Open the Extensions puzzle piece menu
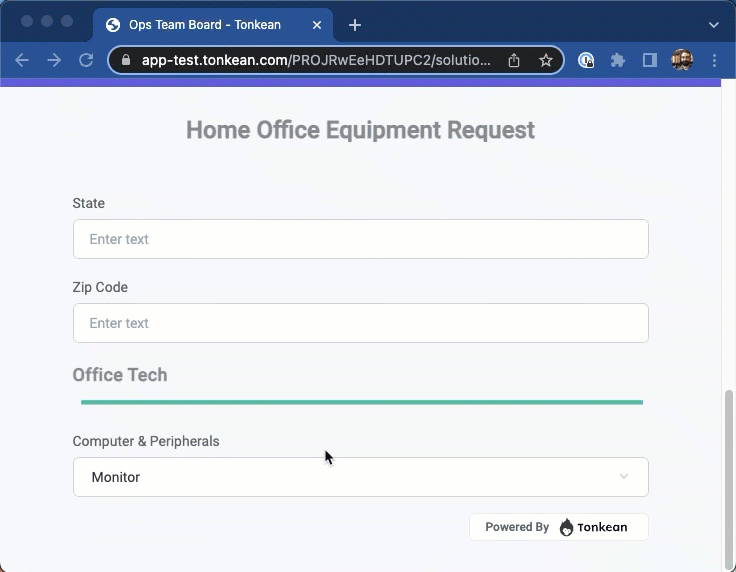Screen dimensions: 736x572 [618, 60]
